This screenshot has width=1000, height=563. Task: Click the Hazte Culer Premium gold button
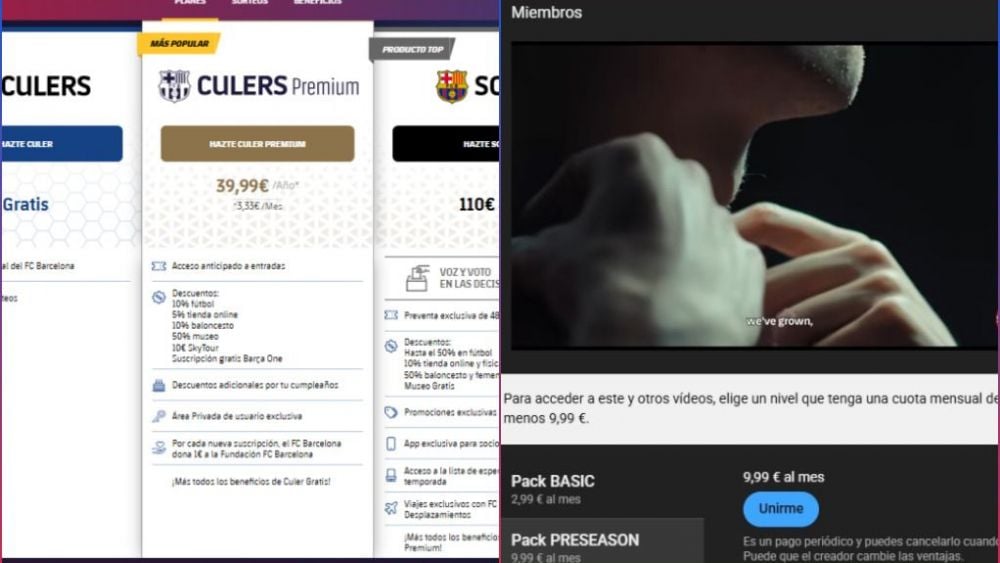click(258, 143)
